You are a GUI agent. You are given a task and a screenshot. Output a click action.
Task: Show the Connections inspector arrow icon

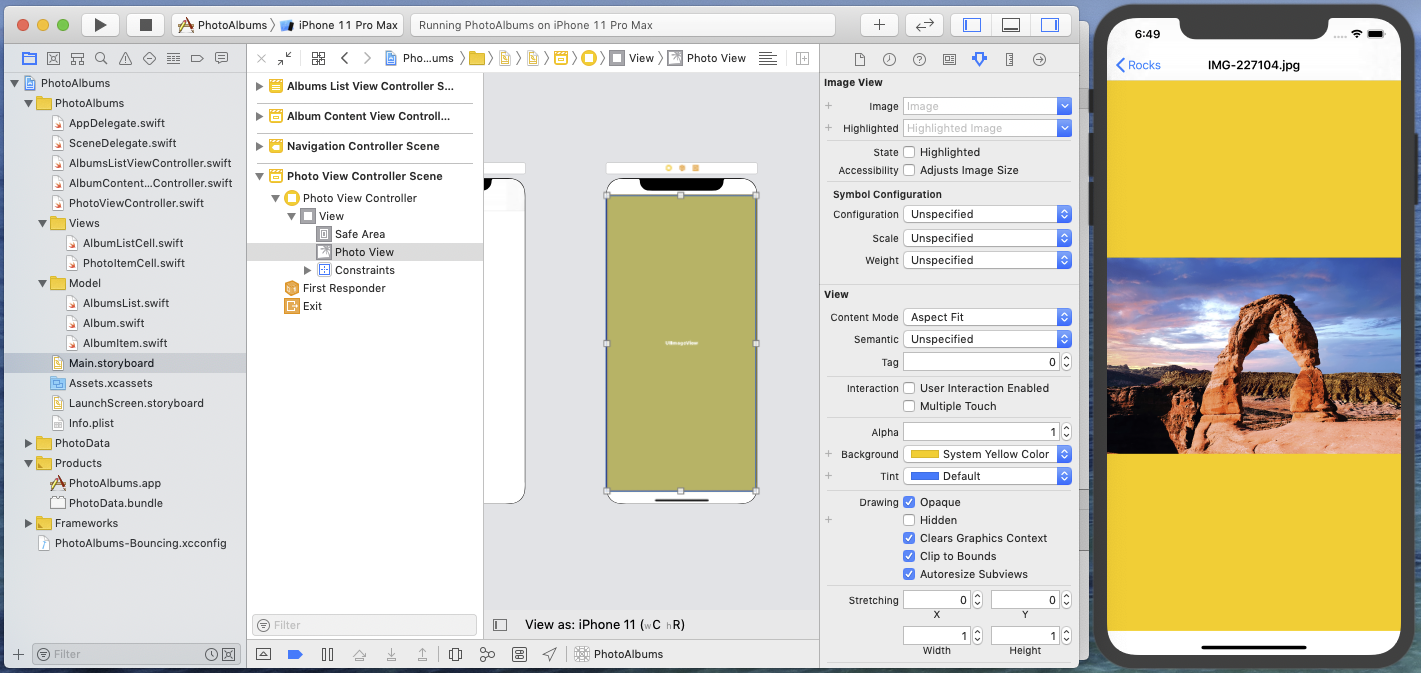tap(1039, 59)
